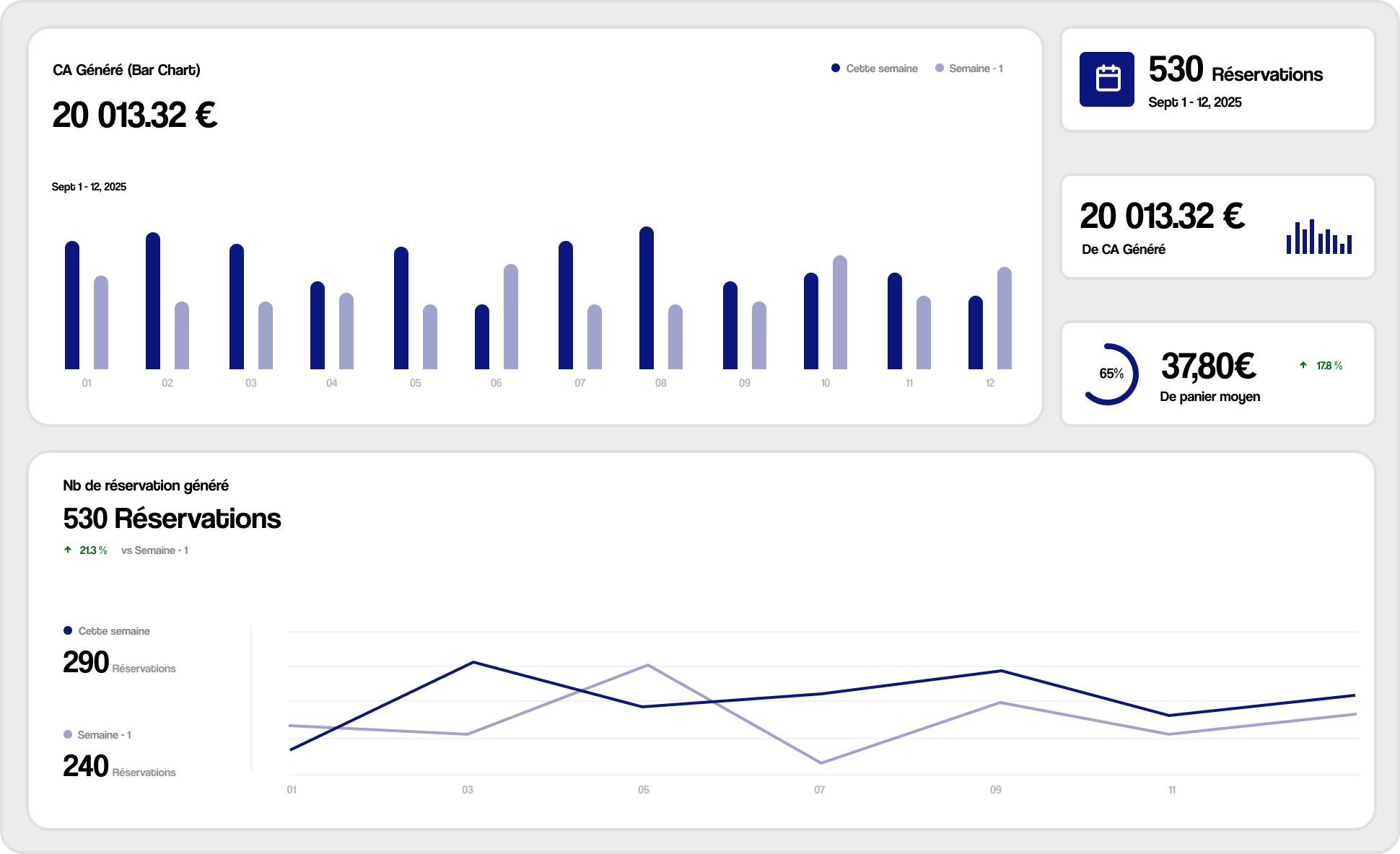The height and width of the screenshot is (854, 1400).
Task: Click 'Sept 1 - 12, 2025' in reservations card
Action: [1195, 102]
